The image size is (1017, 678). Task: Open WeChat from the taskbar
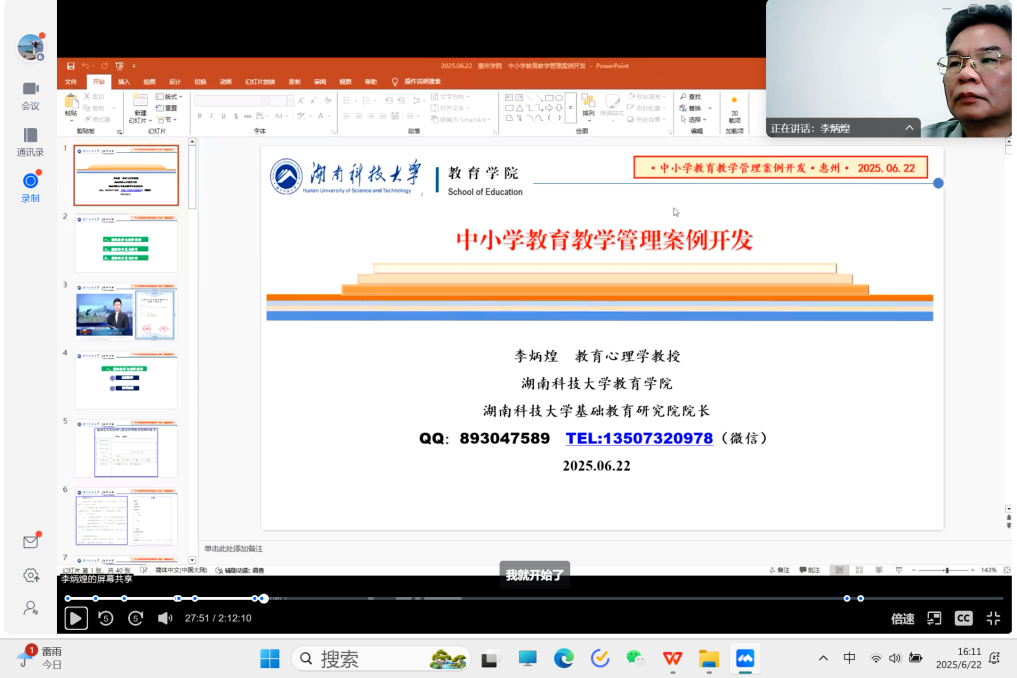tap(634, 658)
